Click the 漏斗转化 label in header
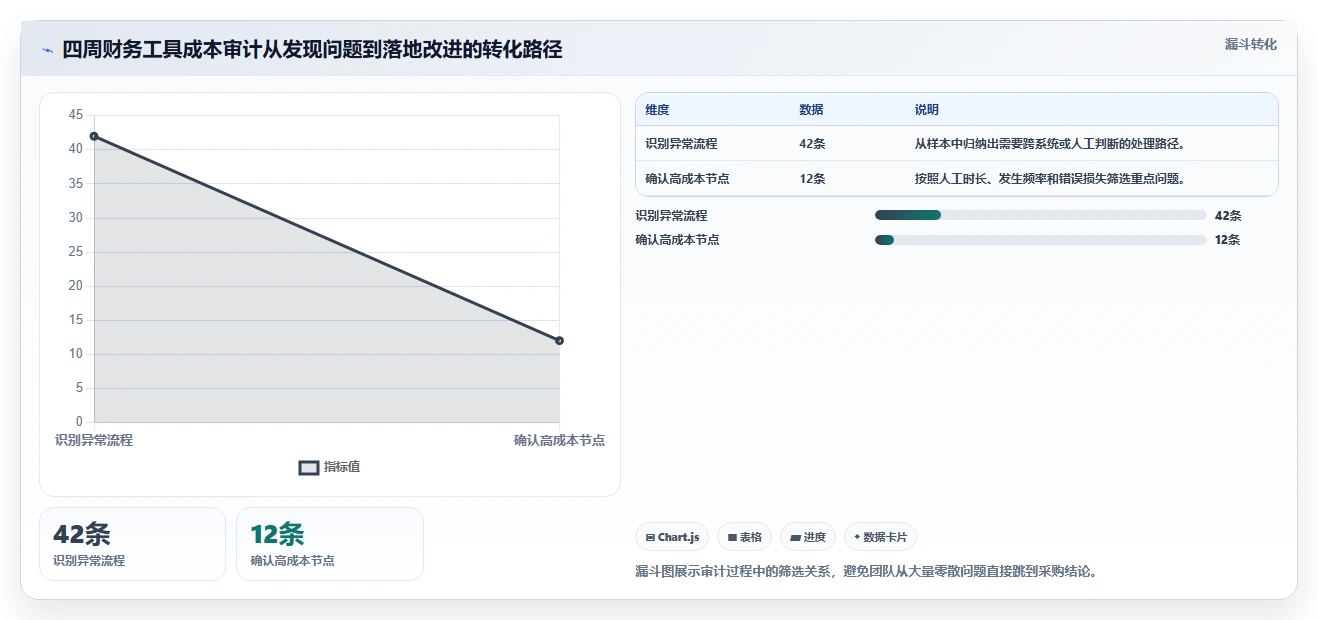This screenshot has height=620, width=1318. point(1251,44)
